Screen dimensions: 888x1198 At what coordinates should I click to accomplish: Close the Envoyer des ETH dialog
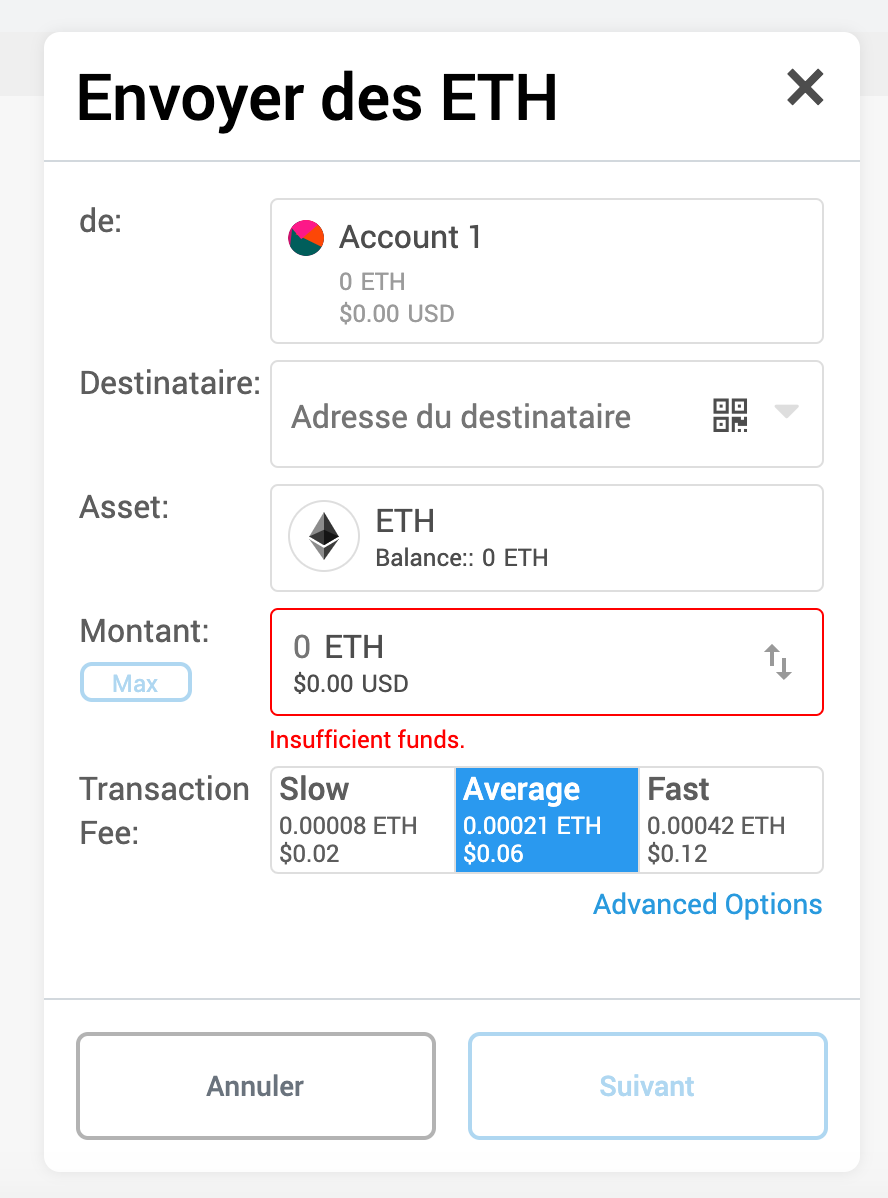tap(805, 87)
